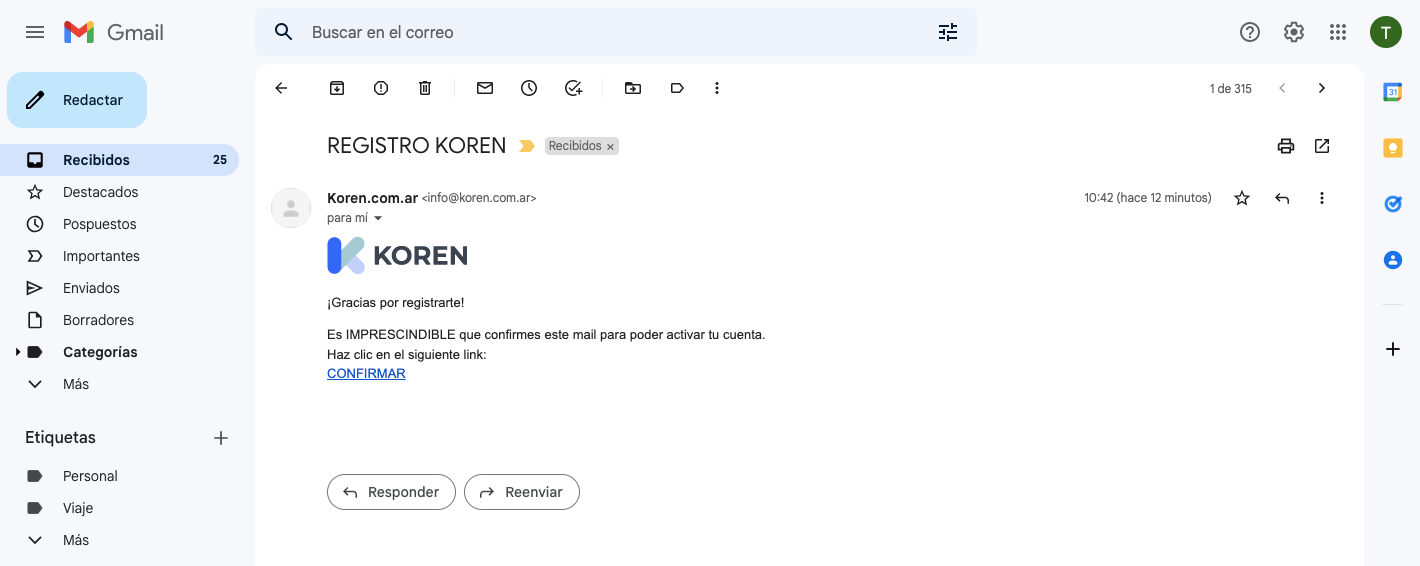This screenshot has height=566, width=1420.
Task: Open email in a new window
Action: (x=1322, y=146)
